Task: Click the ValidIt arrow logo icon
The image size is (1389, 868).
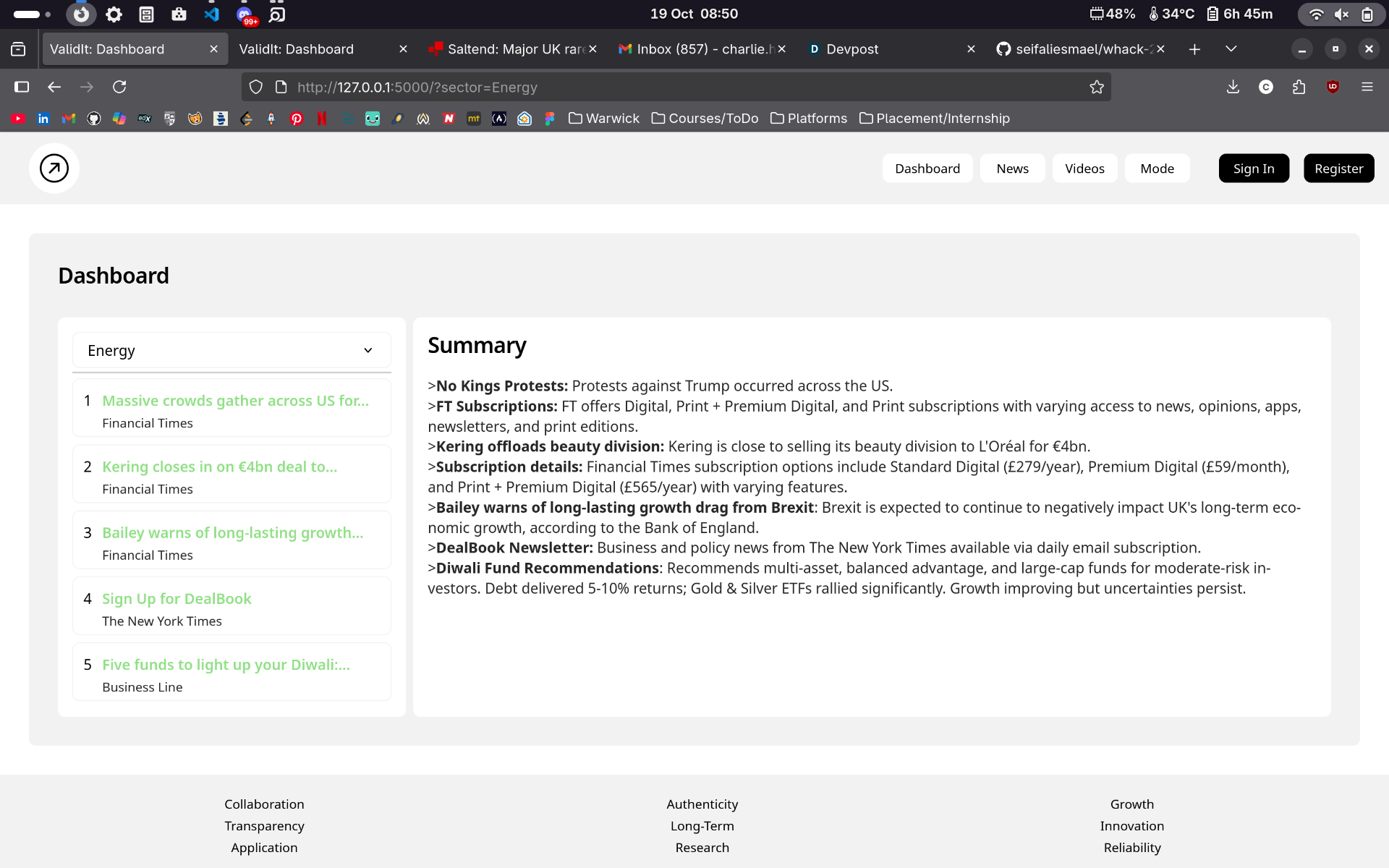Action: coord(54,169)
